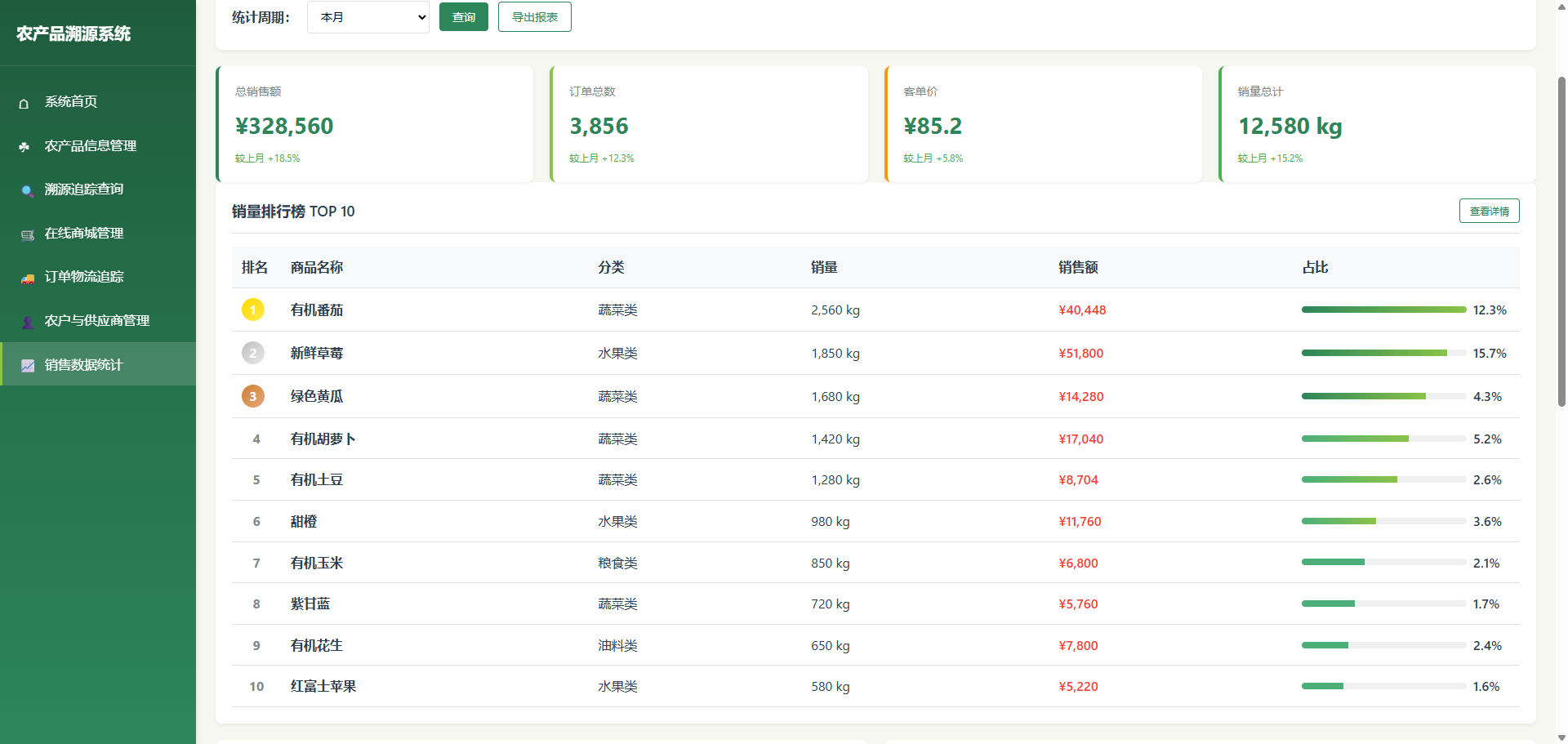This screenshot has height=744, width=1568.
Task: Go to 系统首页 in the sidebar
Action: click(x=98, y=102)
